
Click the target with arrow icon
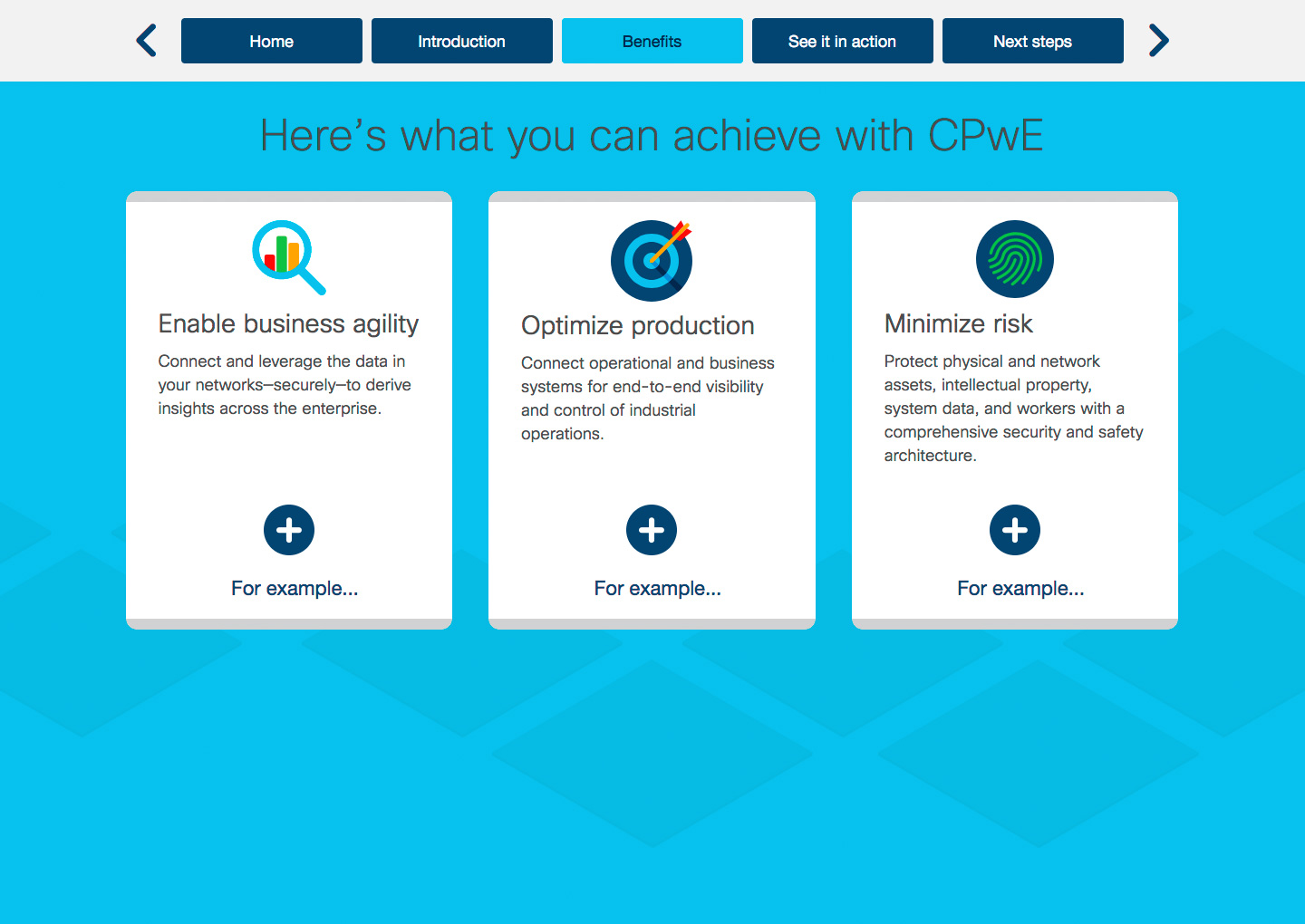(x=651, y=260)
